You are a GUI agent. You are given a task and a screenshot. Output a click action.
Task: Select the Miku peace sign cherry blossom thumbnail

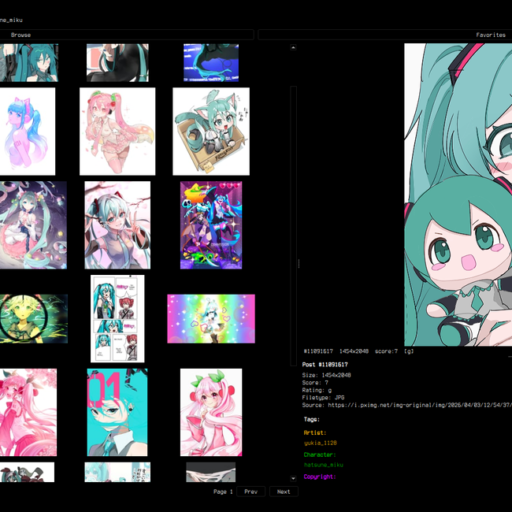(x=117, y=225)
